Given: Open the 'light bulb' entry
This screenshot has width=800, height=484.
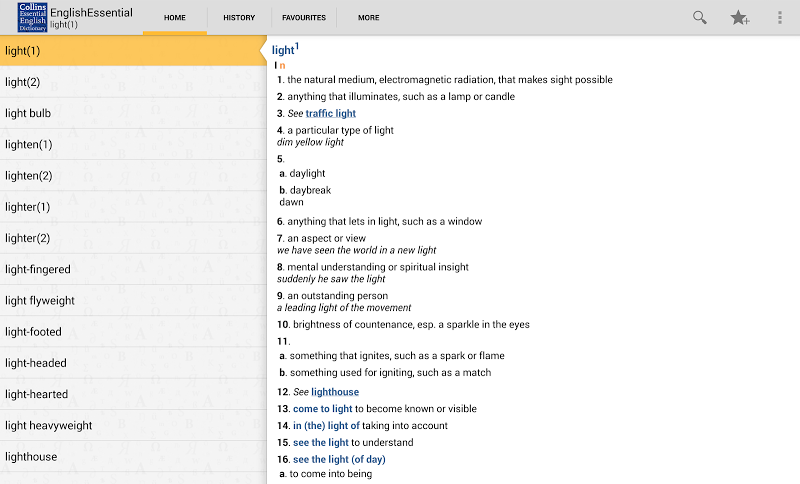Looking at the screenshot, I should [133, 113].
